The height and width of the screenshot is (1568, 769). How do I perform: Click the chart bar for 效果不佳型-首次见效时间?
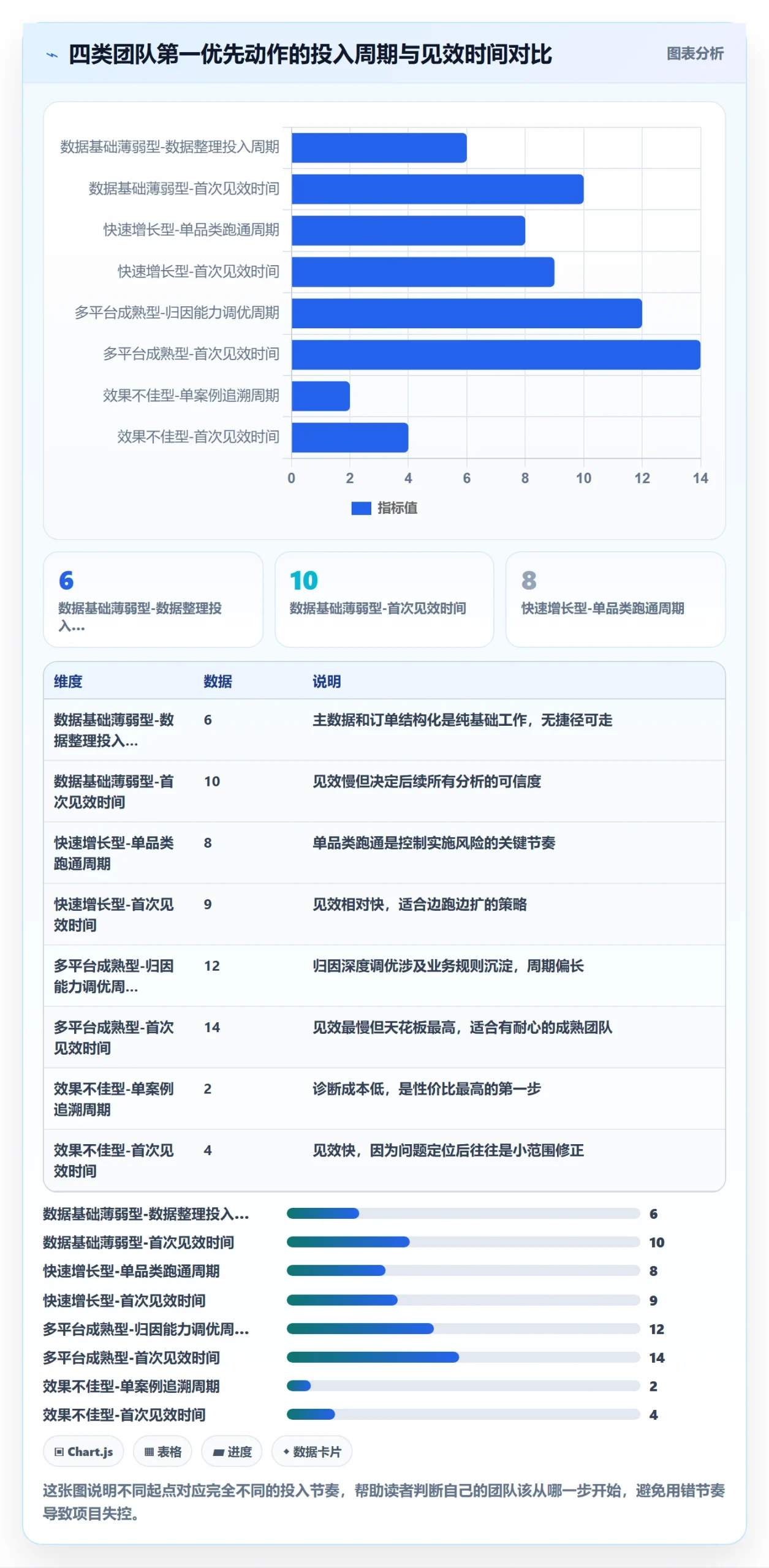pyautogui.click(x=350, y=437)
